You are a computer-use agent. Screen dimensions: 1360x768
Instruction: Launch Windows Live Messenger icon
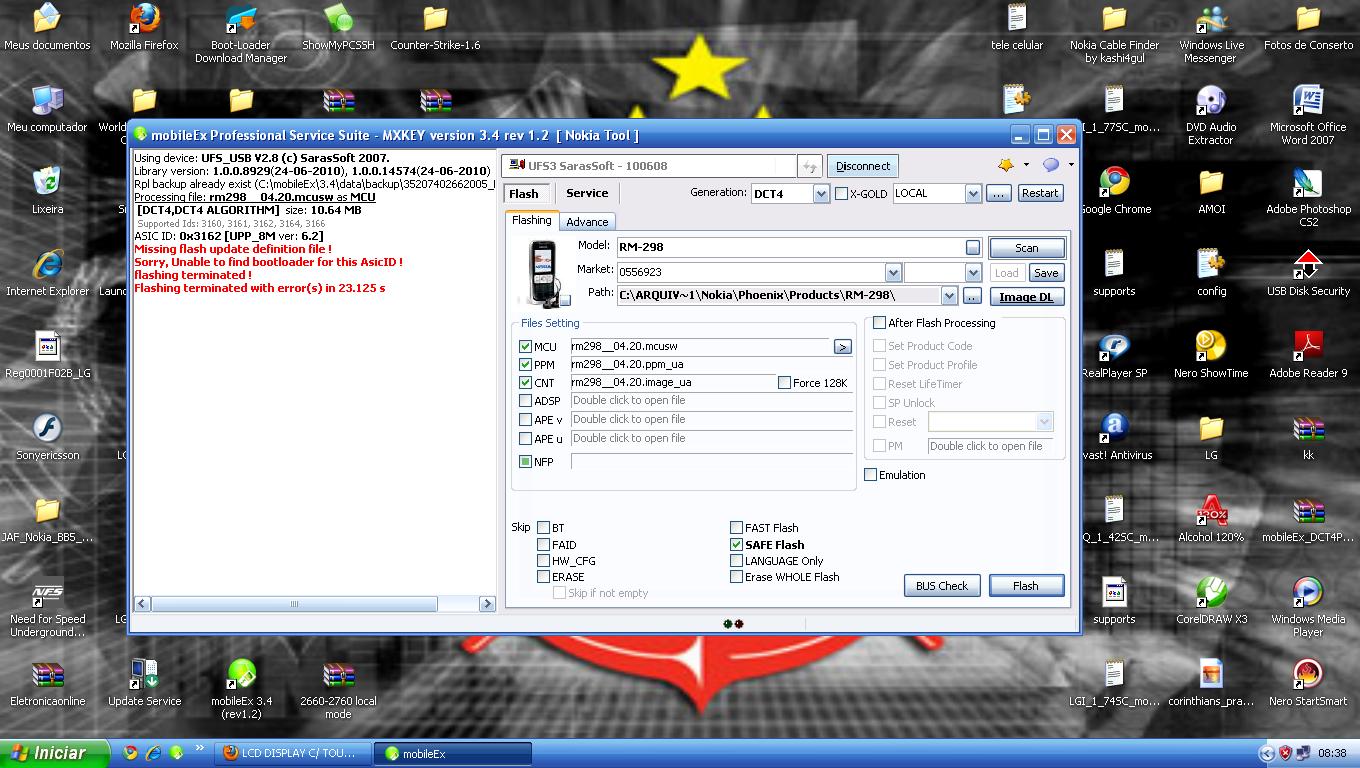tap(1211, 18)
